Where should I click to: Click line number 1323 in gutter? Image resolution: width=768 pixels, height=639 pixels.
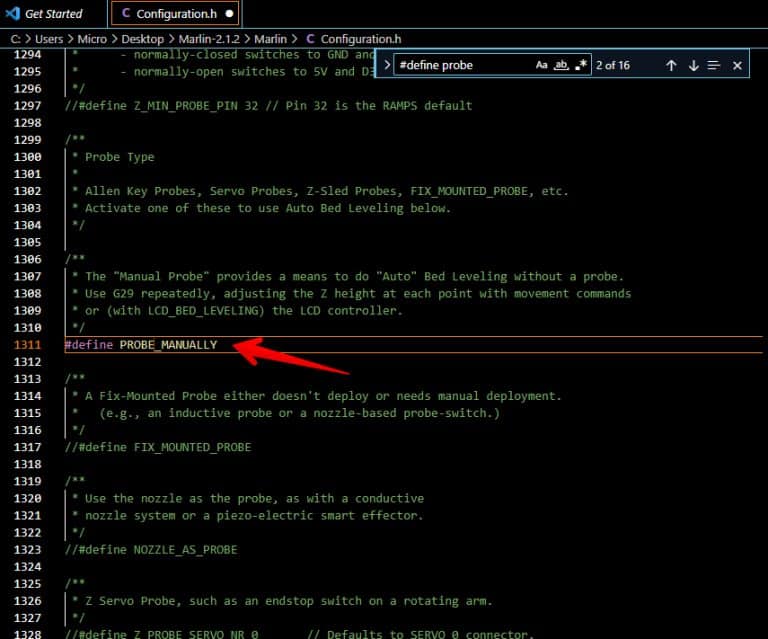[27, 549]
